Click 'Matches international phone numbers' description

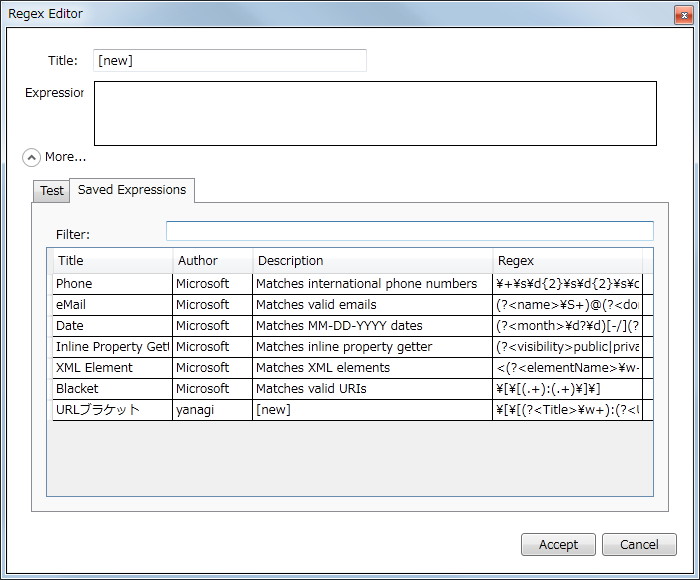[x=372, y=284]
